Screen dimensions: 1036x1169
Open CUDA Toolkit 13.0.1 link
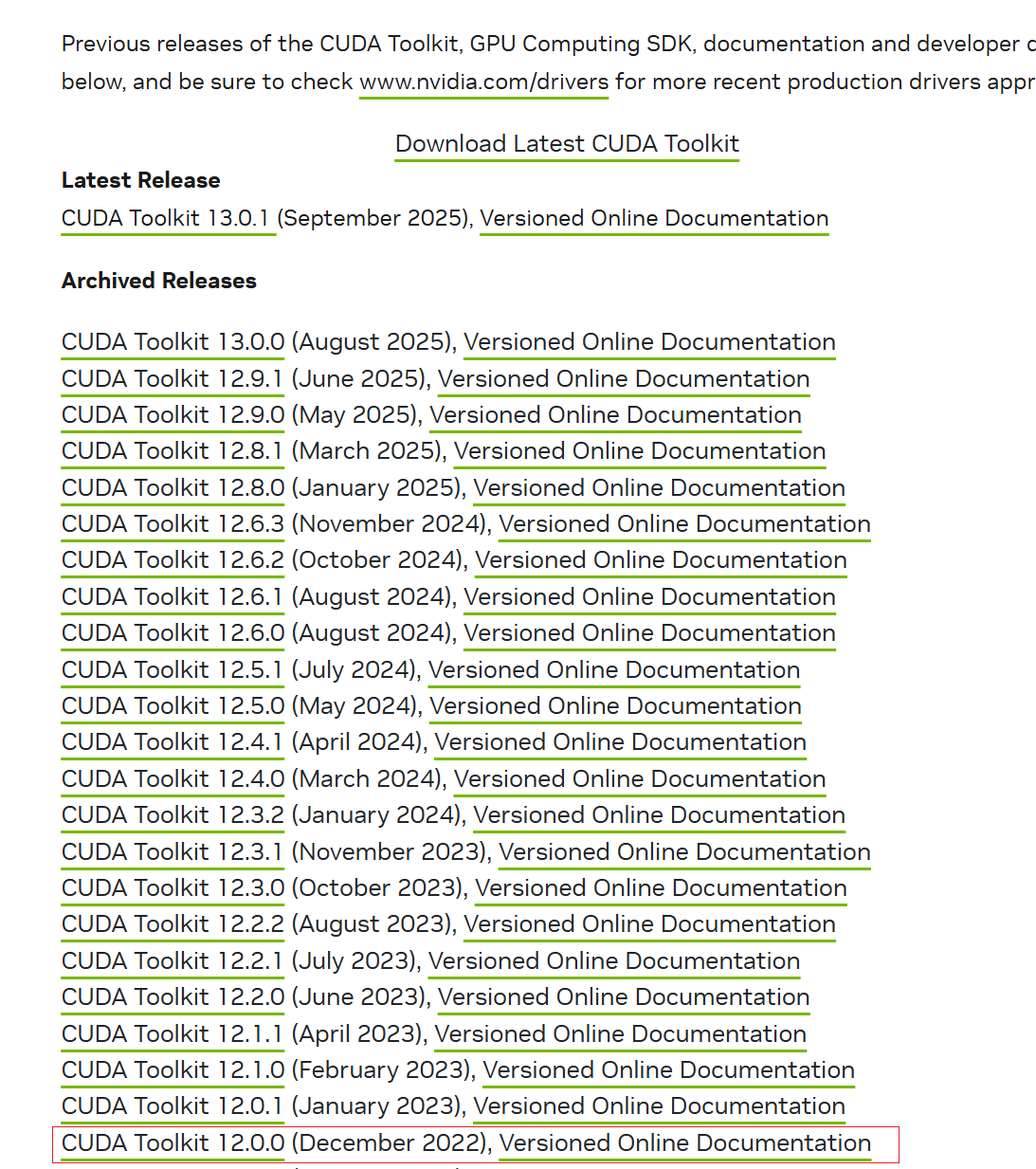point(169,218)
